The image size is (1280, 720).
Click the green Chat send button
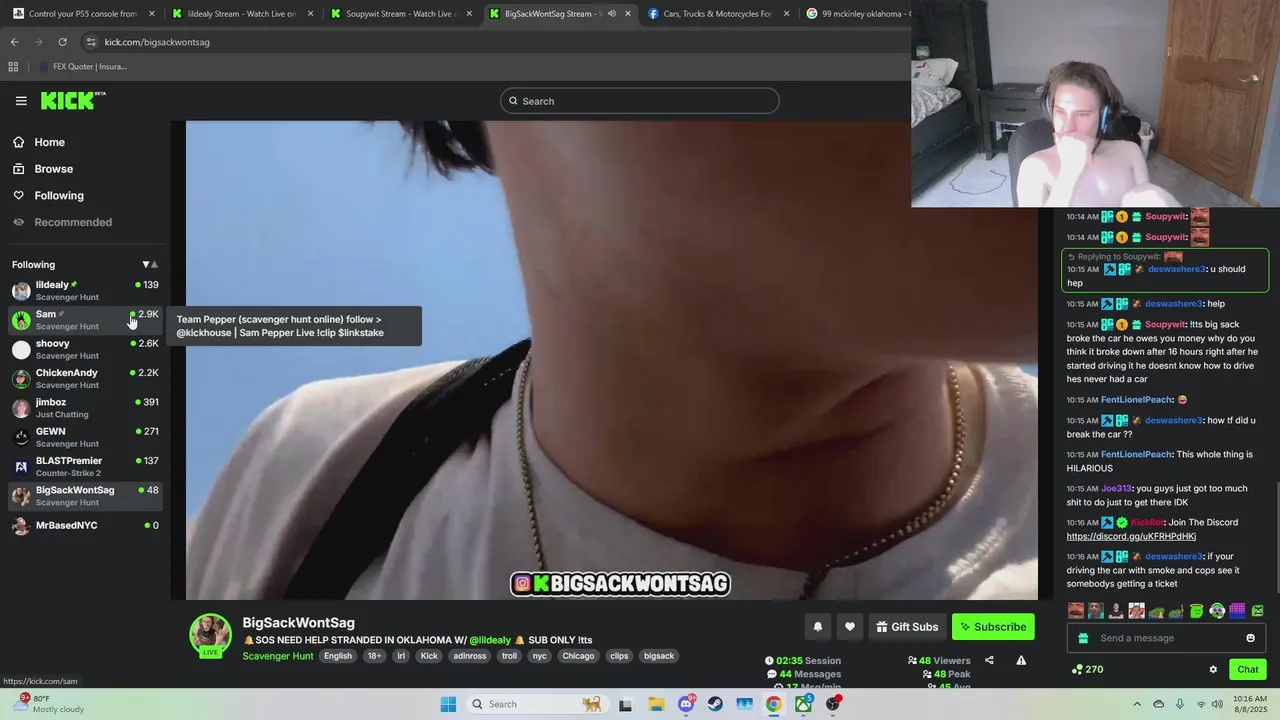click(x=1248, y=669)
